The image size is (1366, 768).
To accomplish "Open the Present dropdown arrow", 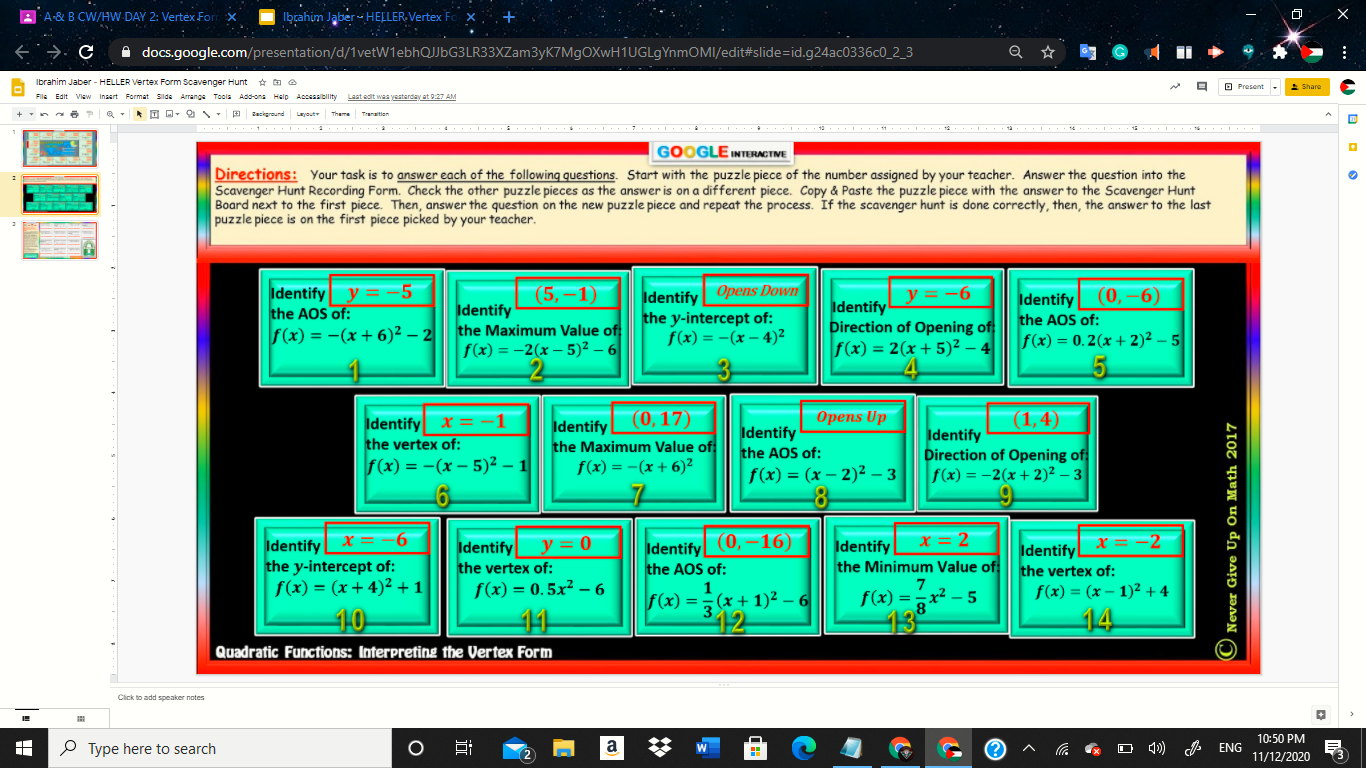I will pos(1276,87).
